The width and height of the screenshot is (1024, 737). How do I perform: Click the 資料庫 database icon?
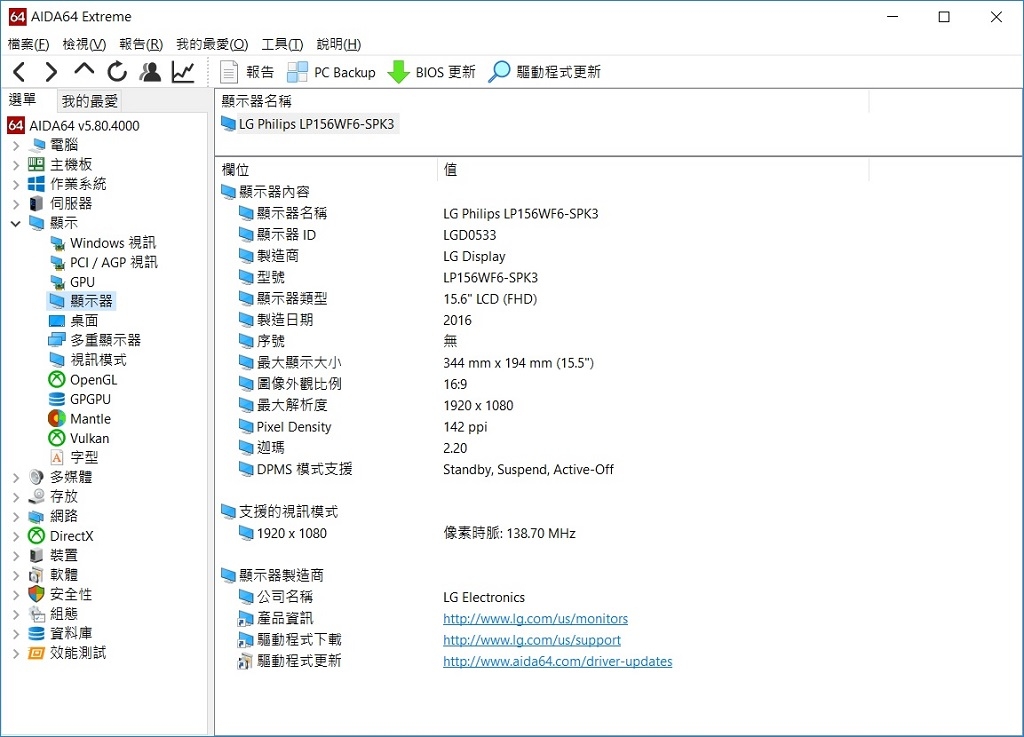pos(37,633)
